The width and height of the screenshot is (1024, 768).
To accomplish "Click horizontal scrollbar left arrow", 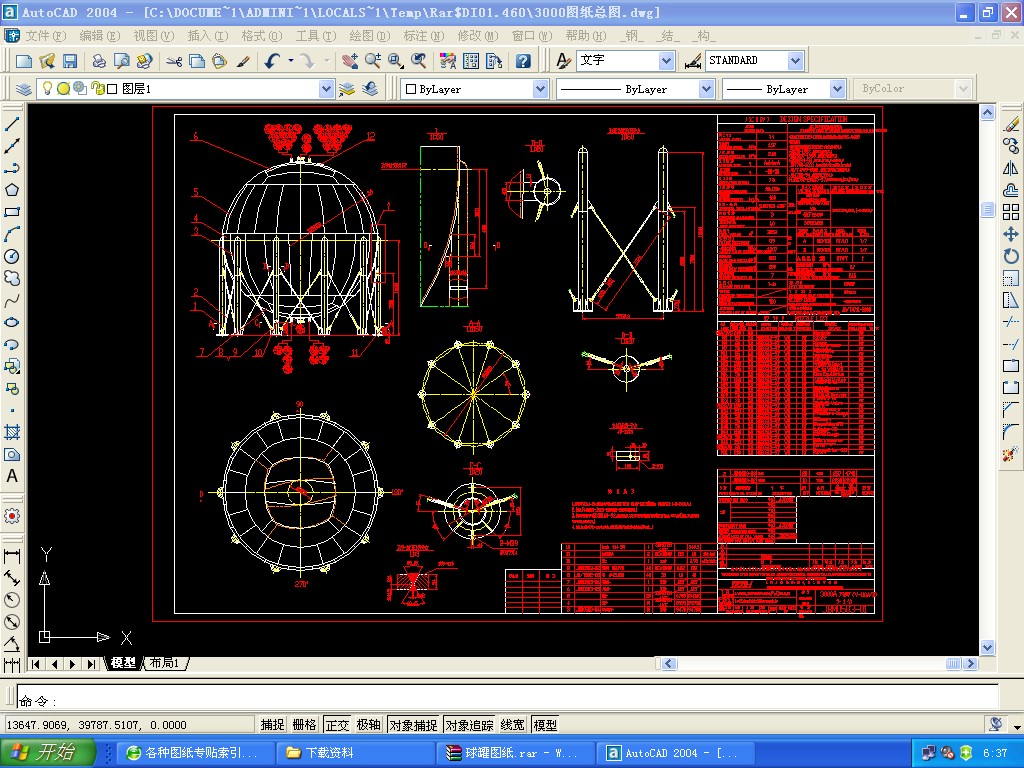I will pyautogui.click(x=668, y=664).
